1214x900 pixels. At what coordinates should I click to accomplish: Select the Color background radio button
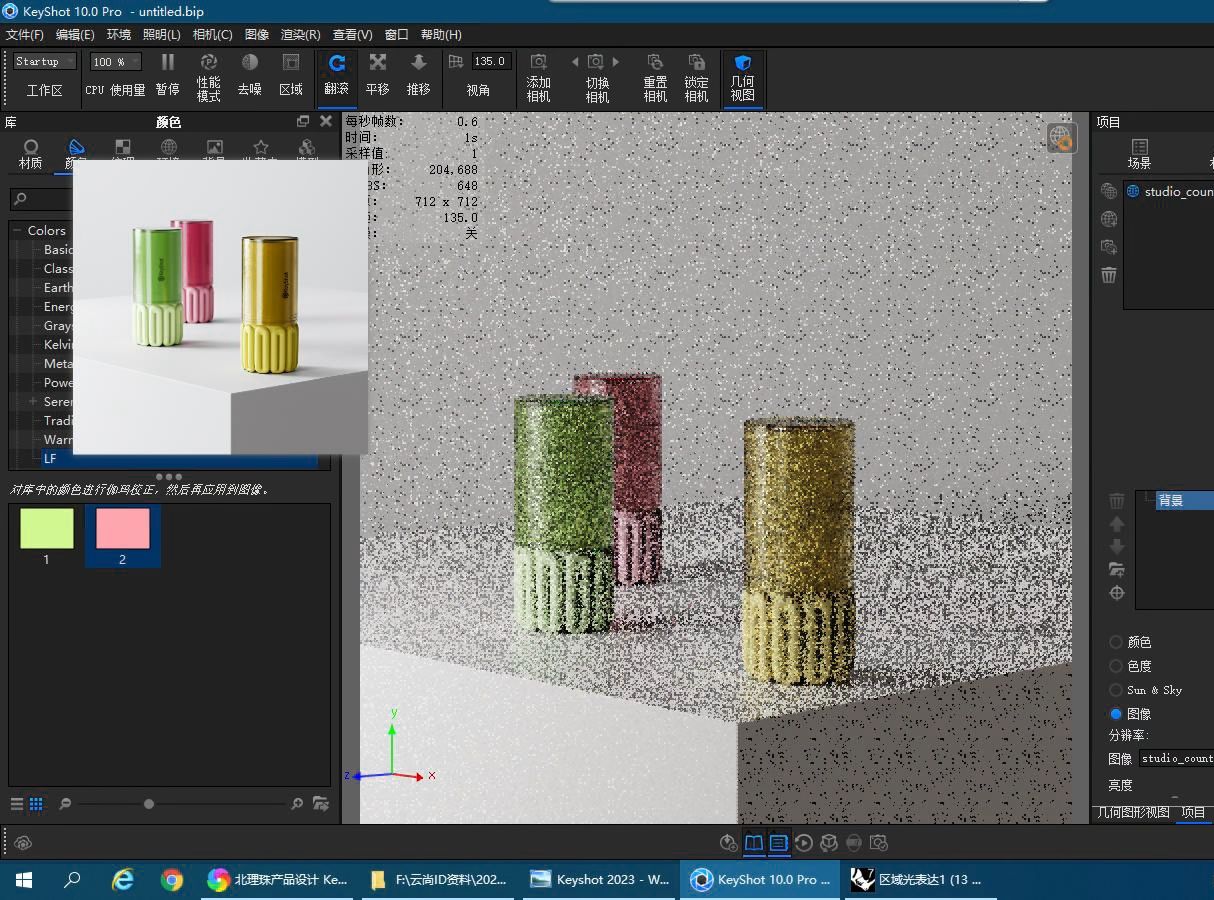[x=1116, y=642]
